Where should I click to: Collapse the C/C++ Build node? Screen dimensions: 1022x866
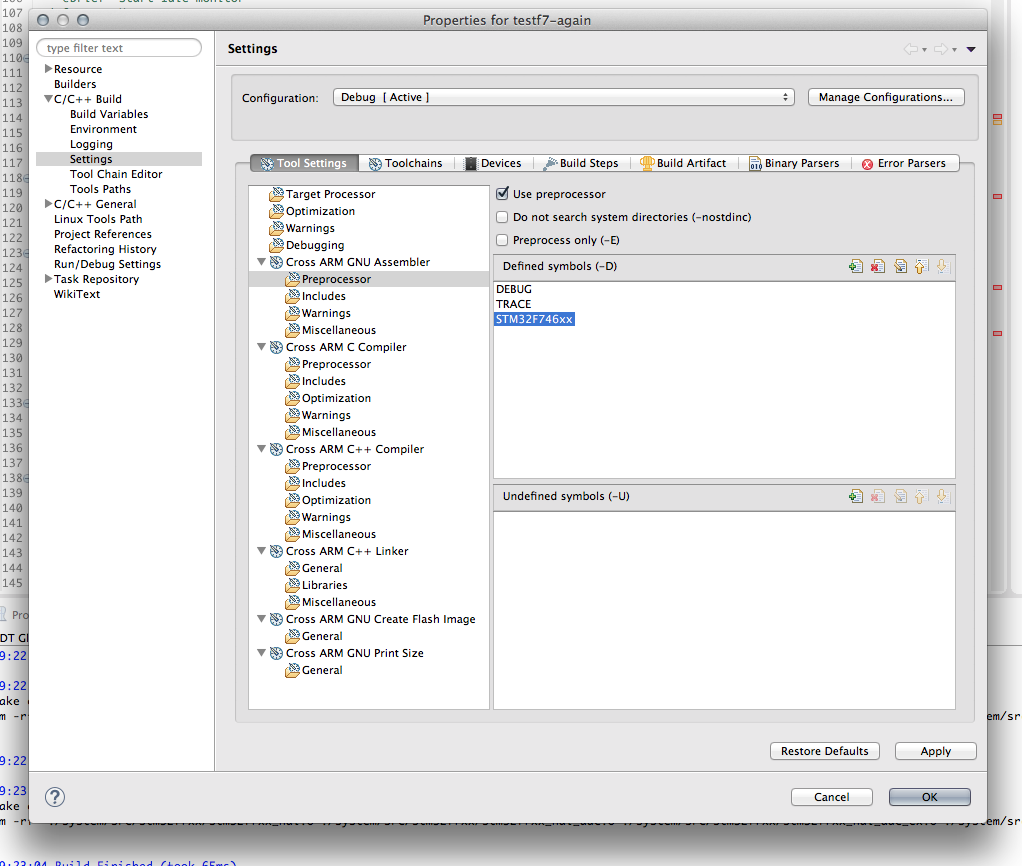click(x=48, y=99)
